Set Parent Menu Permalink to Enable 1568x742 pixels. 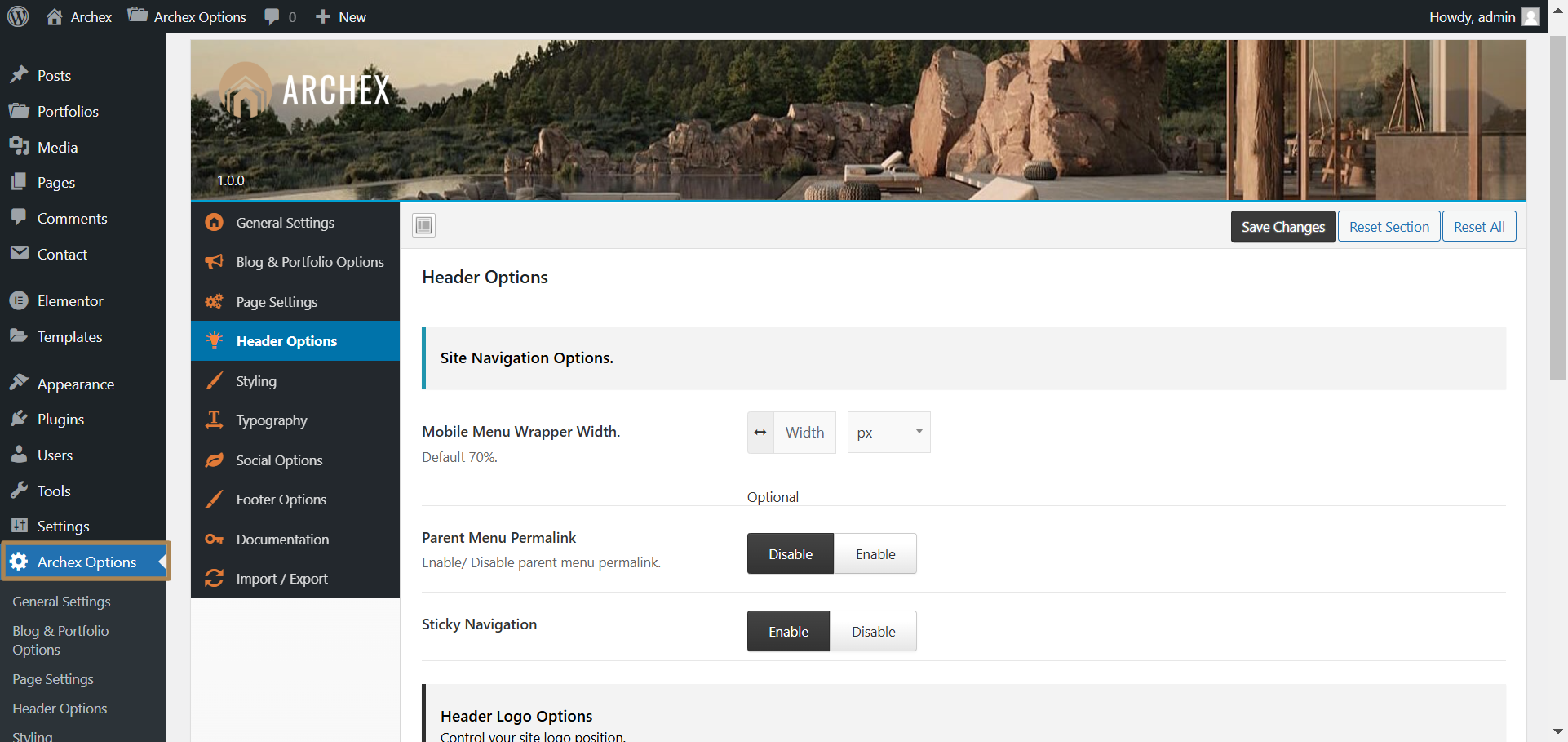pos(875,553)
